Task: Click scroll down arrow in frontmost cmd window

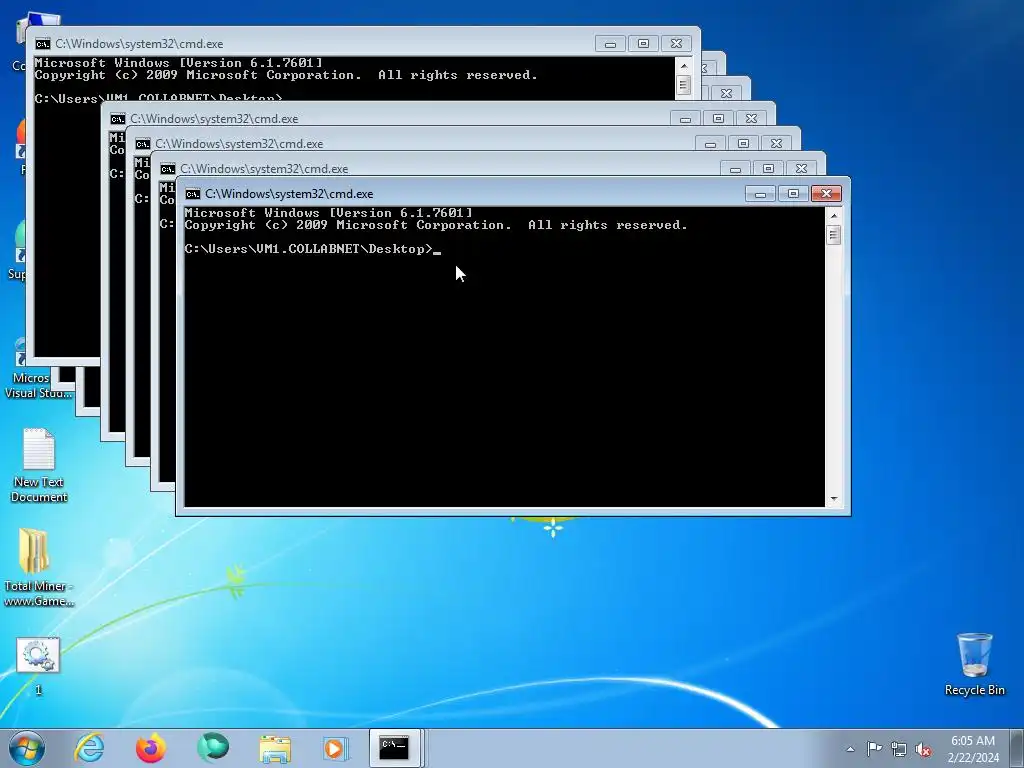Action: (833, 499)
